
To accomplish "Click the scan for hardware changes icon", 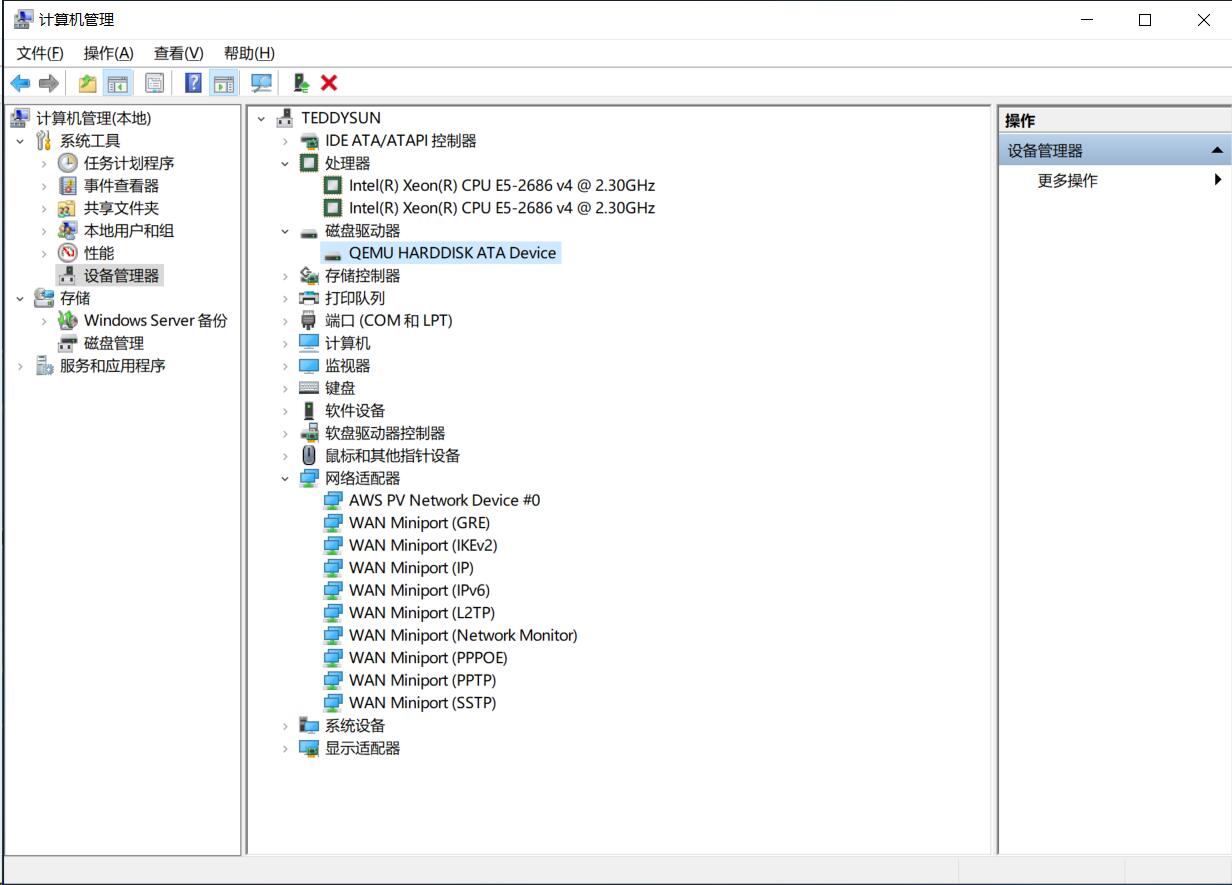I will tap(262, 83).
